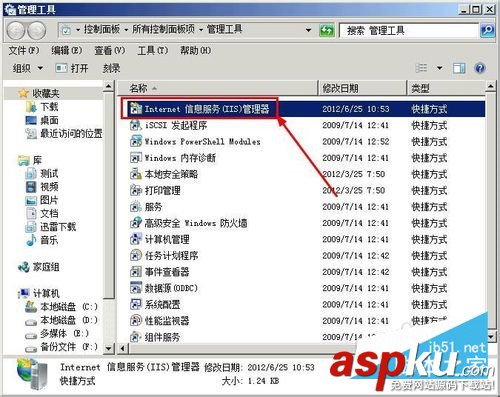Expand the arrow after 所有控制面板项 breadcrumb

[x=201, y=30]
